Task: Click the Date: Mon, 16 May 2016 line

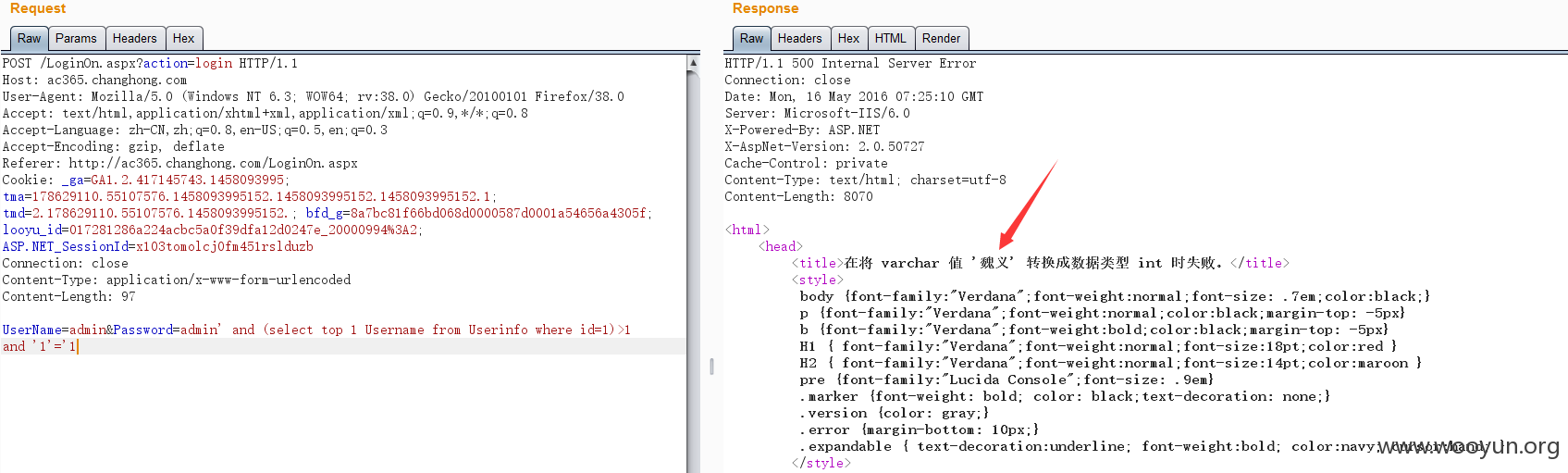Action: (854, 96)
